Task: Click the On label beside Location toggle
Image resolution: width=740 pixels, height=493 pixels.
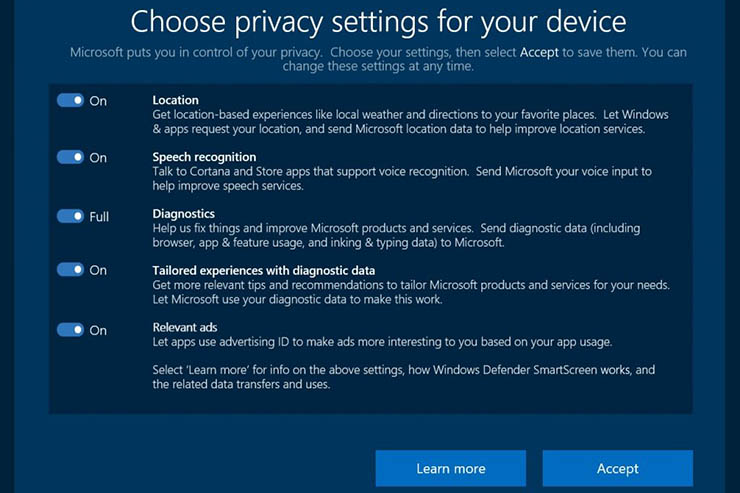Action: [98, 101]
